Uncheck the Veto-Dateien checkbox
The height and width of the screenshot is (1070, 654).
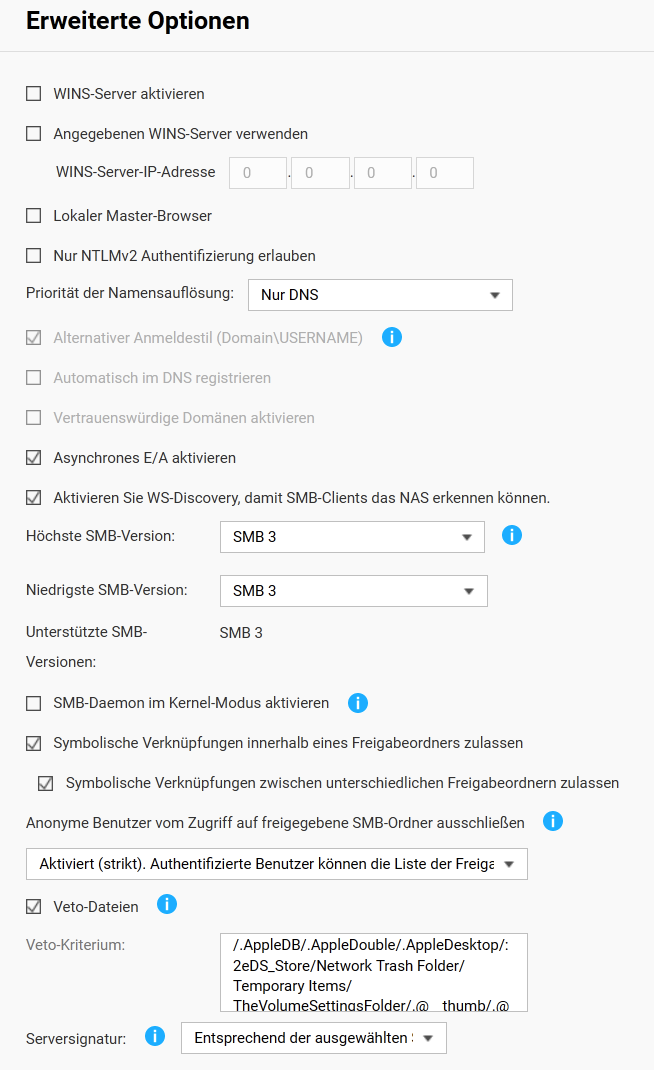(x=34, y=907)
